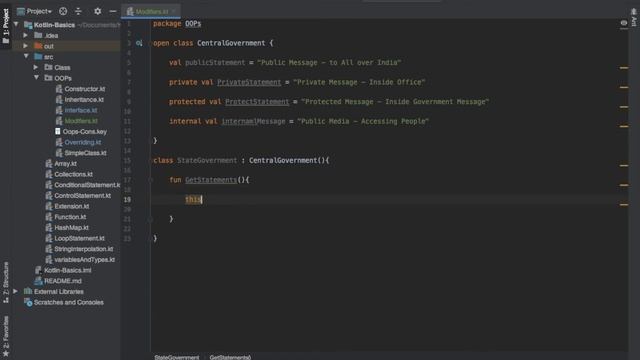Open README.md file
This screenshot has width=640, height=360.
[x=63, y=281]
